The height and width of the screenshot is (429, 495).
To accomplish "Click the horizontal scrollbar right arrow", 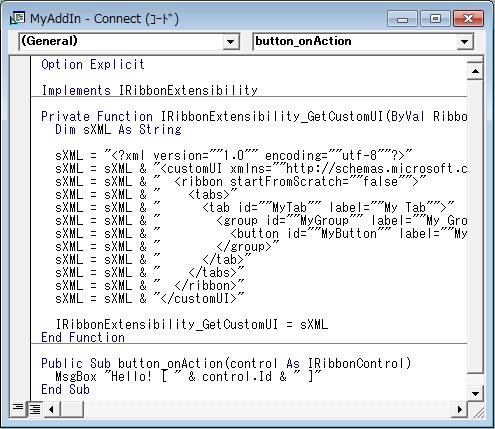I will click(x=460, y=409).
